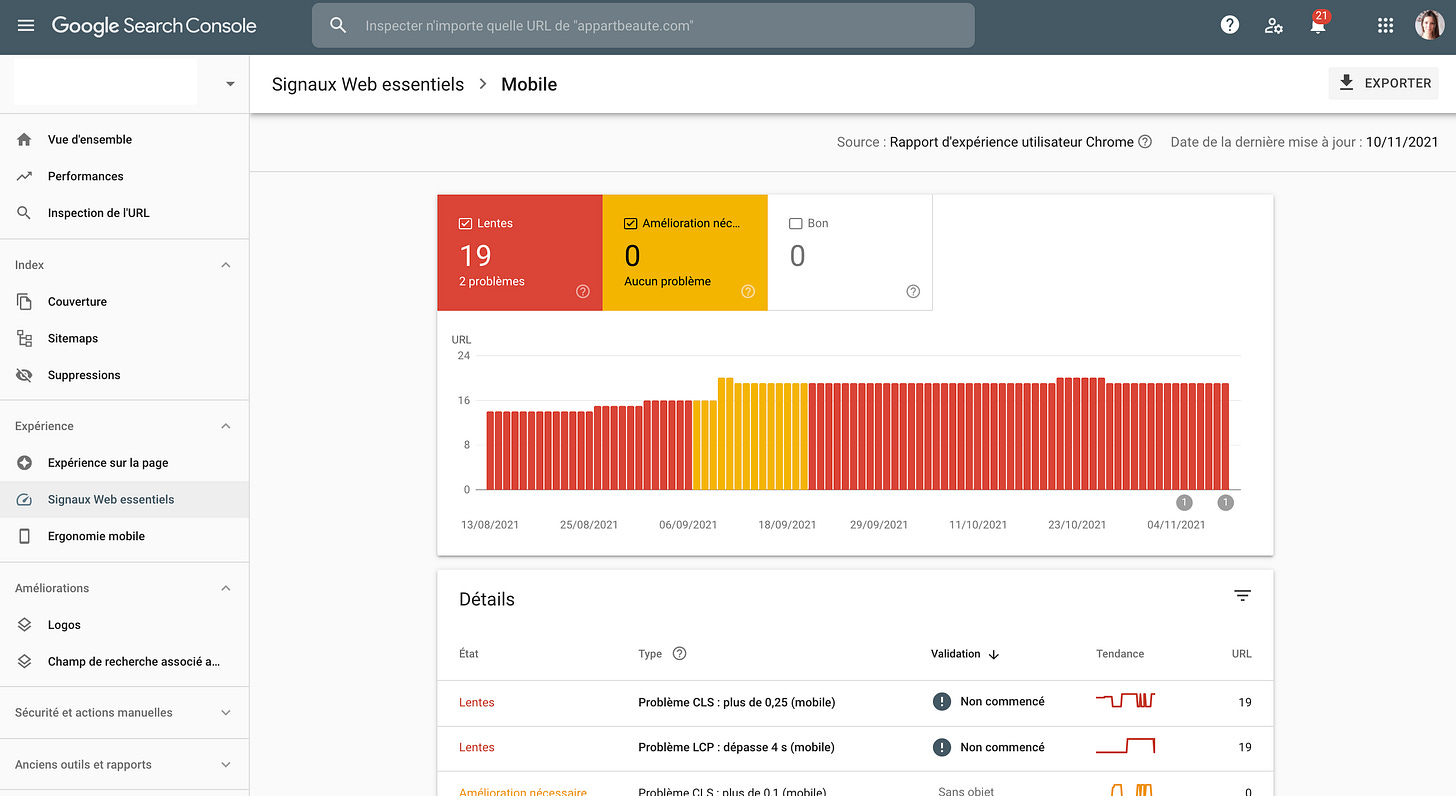
Task: Click the chart annotation marker near 04/11/2021
Action: click(1185, 502)
